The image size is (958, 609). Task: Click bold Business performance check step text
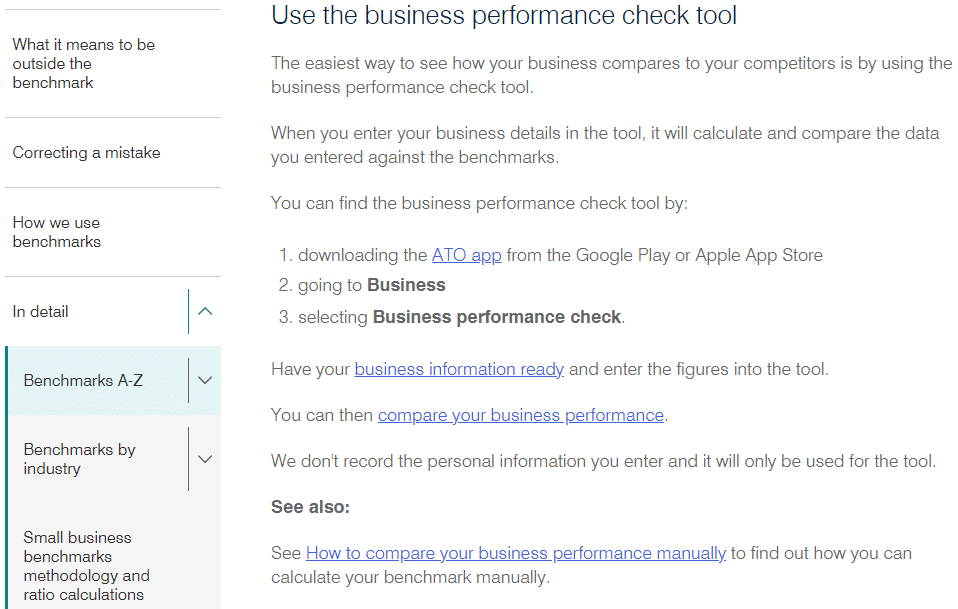click(x=497, y=317)
